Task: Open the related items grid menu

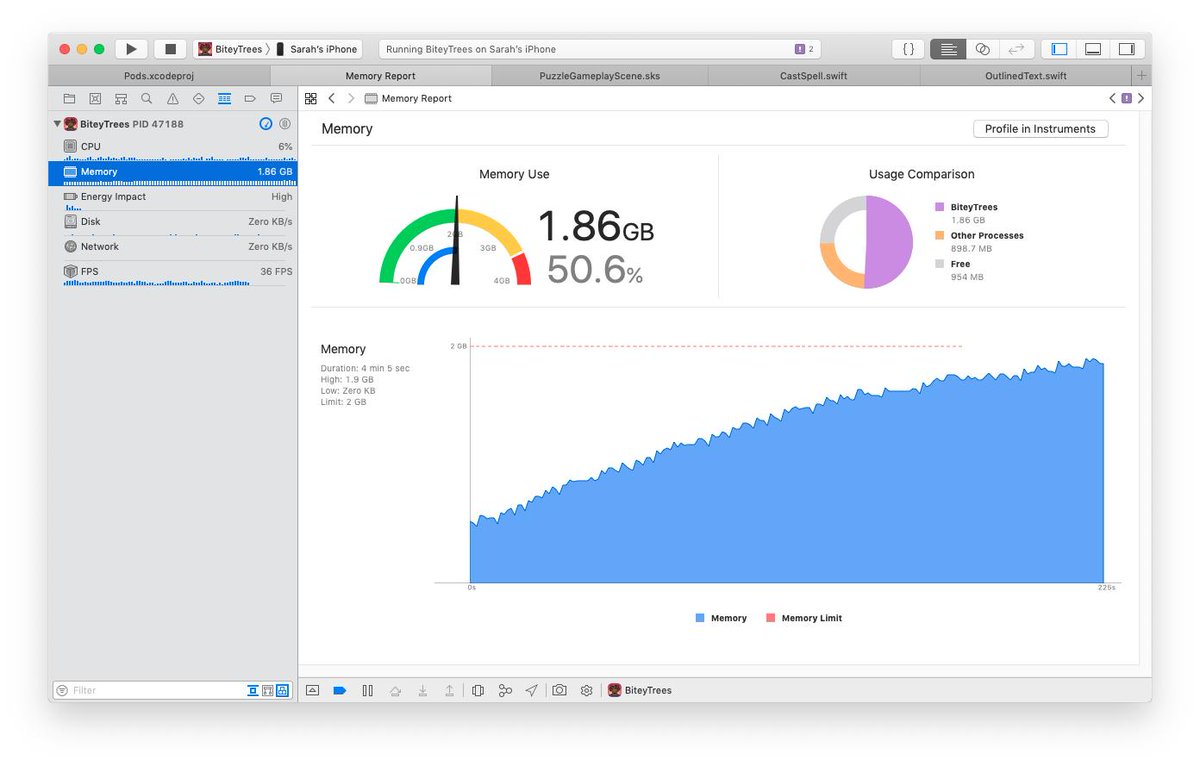Action: coord(311,99)
